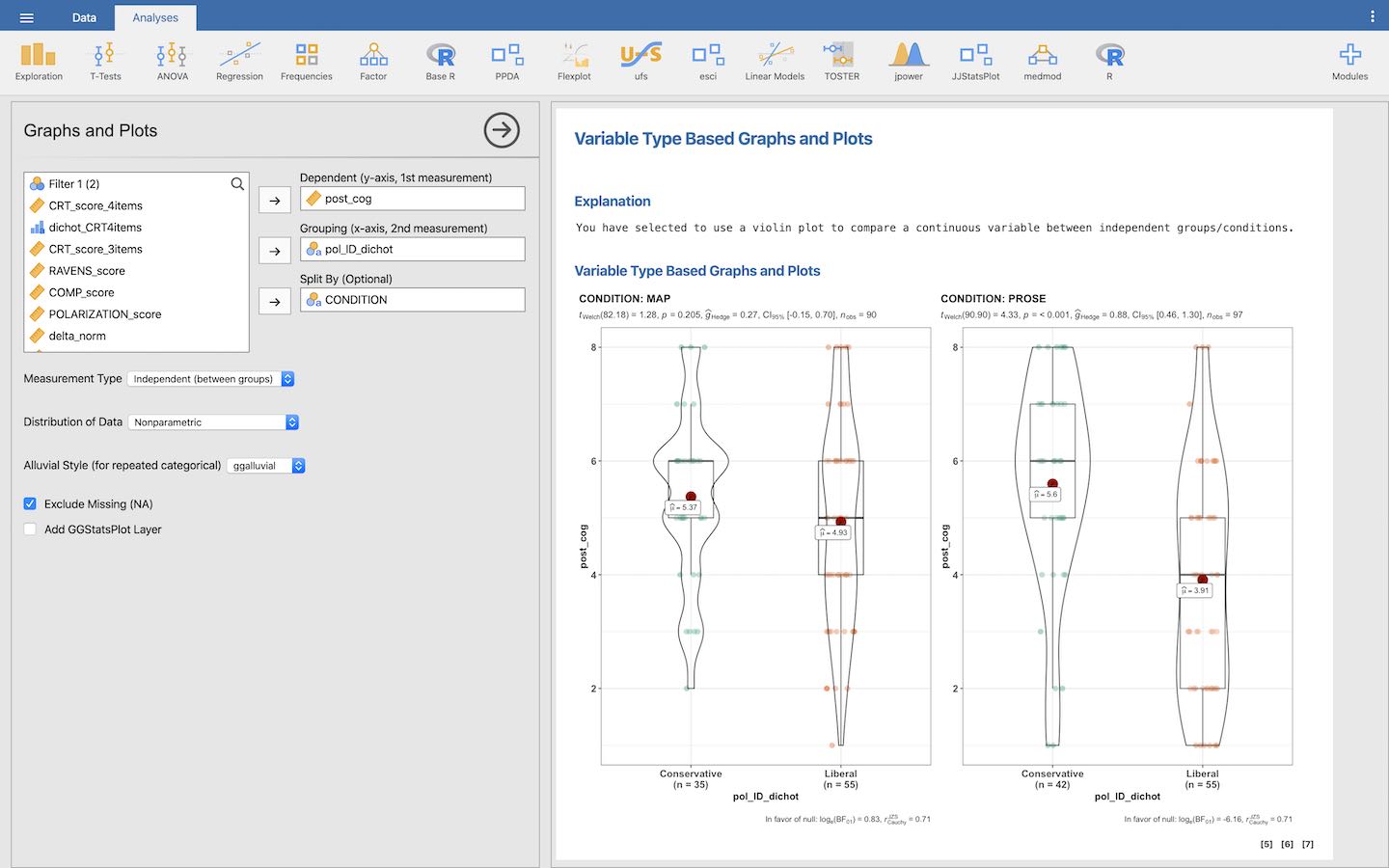Viewport: 1389px width, 868px height.
Task: Select CONDITION in Split By box
Action: coord(412,300)
